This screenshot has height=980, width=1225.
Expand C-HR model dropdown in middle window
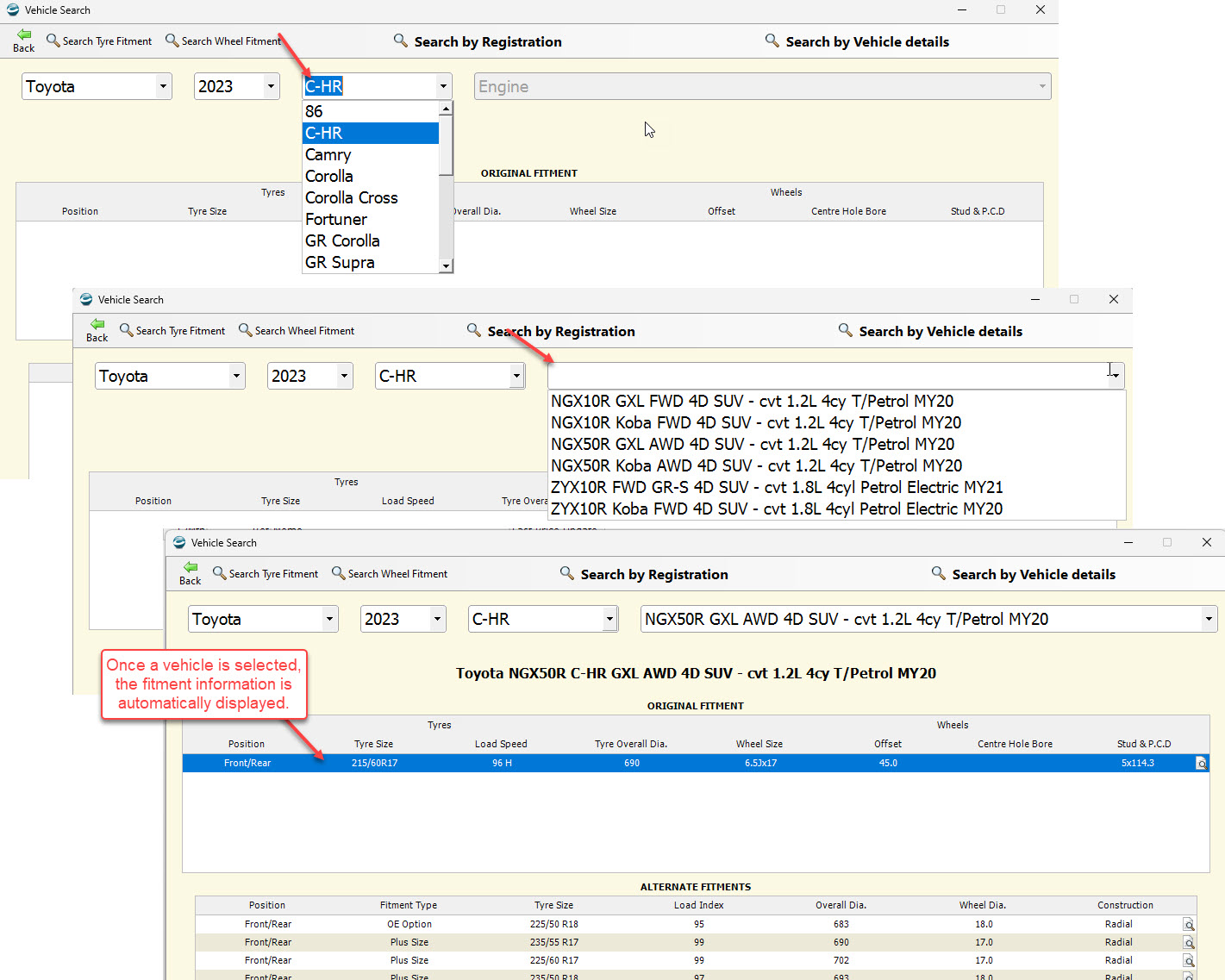(516, 376)
